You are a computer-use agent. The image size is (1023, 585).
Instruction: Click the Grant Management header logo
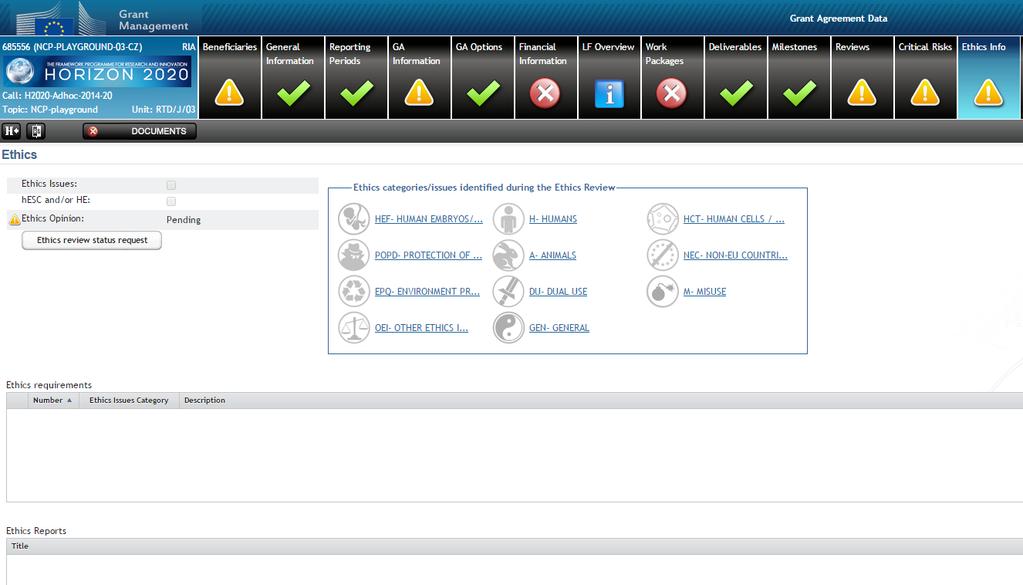(101, 18)
